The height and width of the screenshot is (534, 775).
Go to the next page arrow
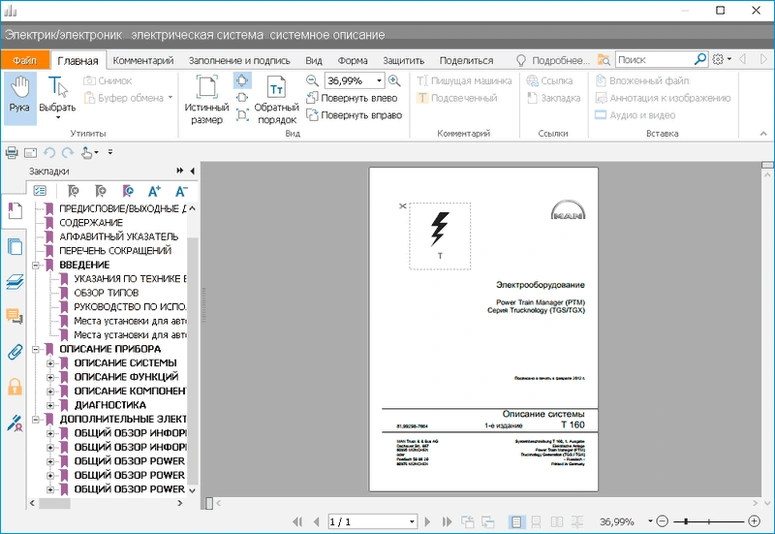coord(428,521)
